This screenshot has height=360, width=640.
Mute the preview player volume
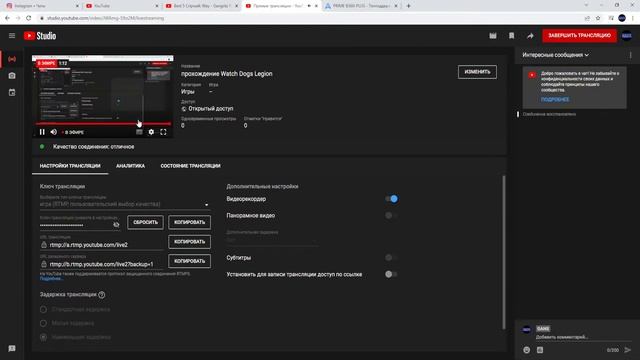tap(53, 132)
